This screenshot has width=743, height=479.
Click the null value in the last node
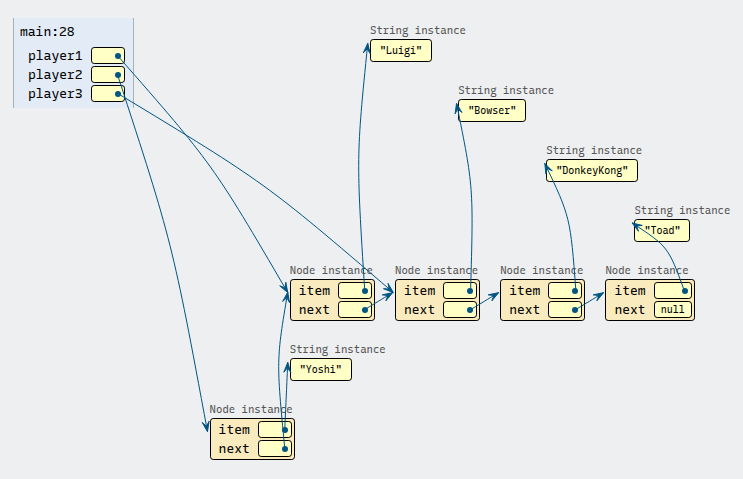tap(672, 310)
